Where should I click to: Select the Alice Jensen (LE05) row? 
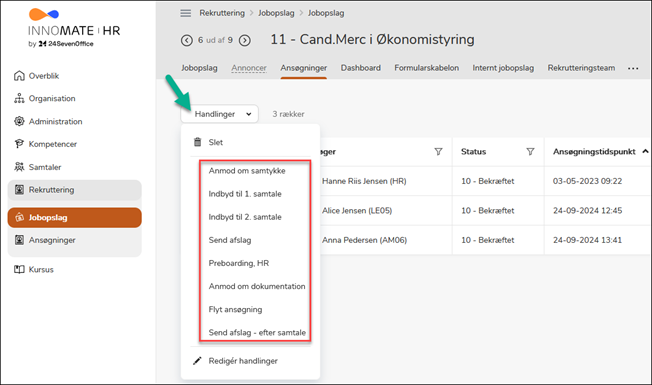(x=485, y=210)
